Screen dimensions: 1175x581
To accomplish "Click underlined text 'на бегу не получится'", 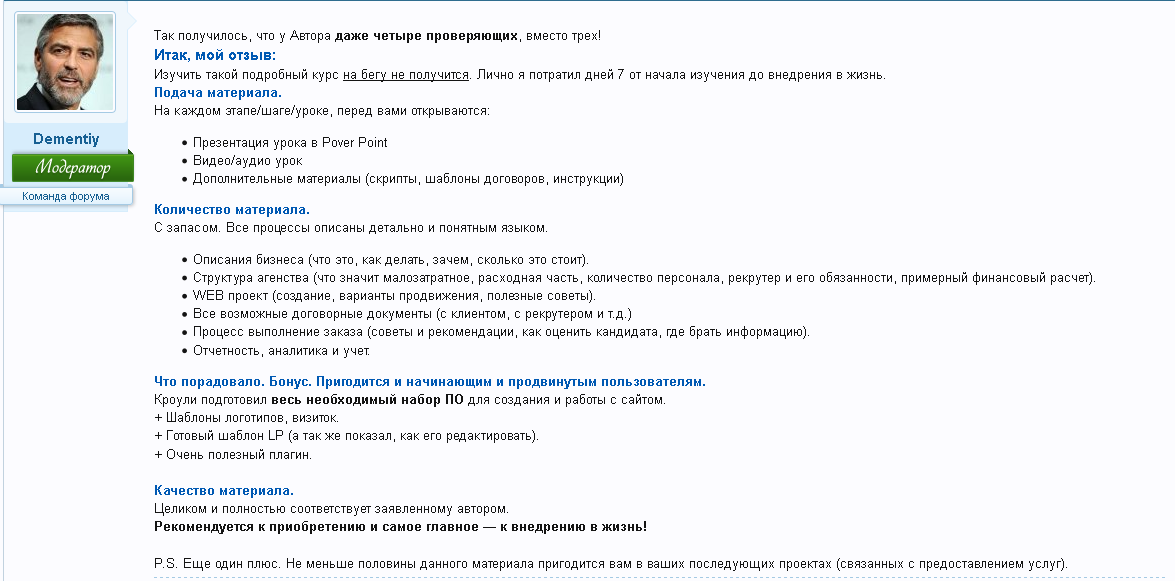I will coord(405,74).
